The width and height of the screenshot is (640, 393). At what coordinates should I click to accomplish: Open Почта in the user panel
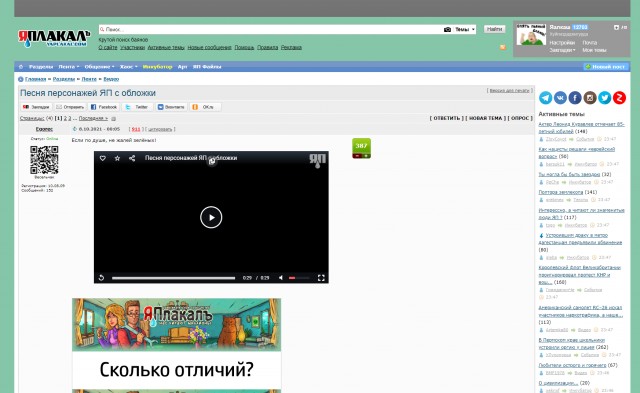(x=589, y=42)
